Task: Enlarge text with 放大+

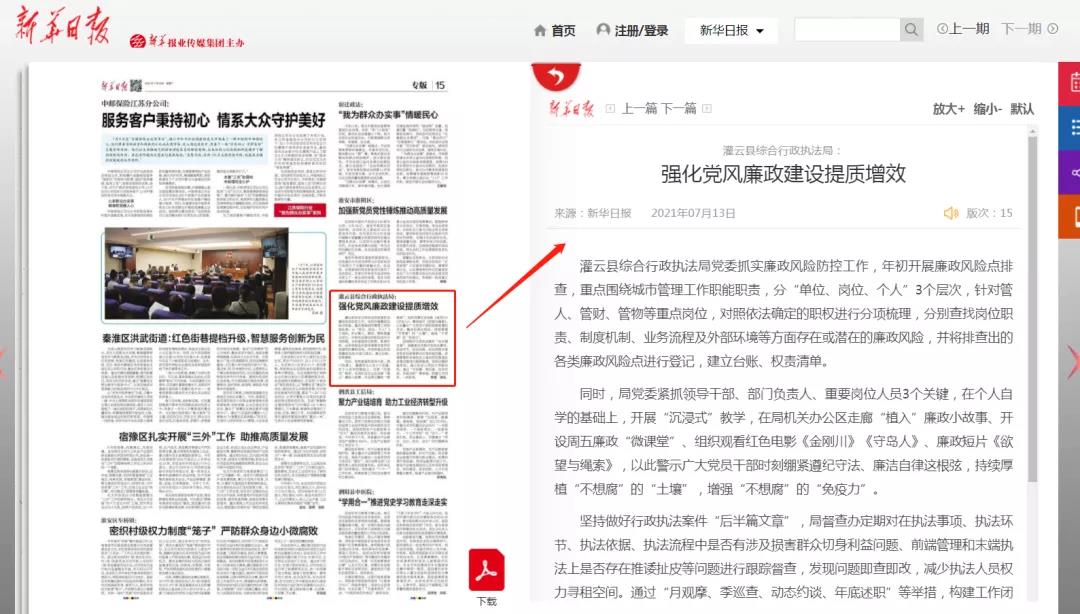Action: click(x=948, y=109)
